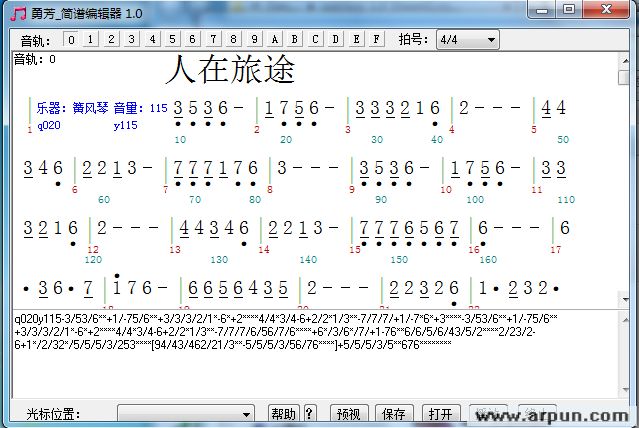Click measure number 16 marker
The height and width of the screenshot is (428, 639).
pos(474,249)
